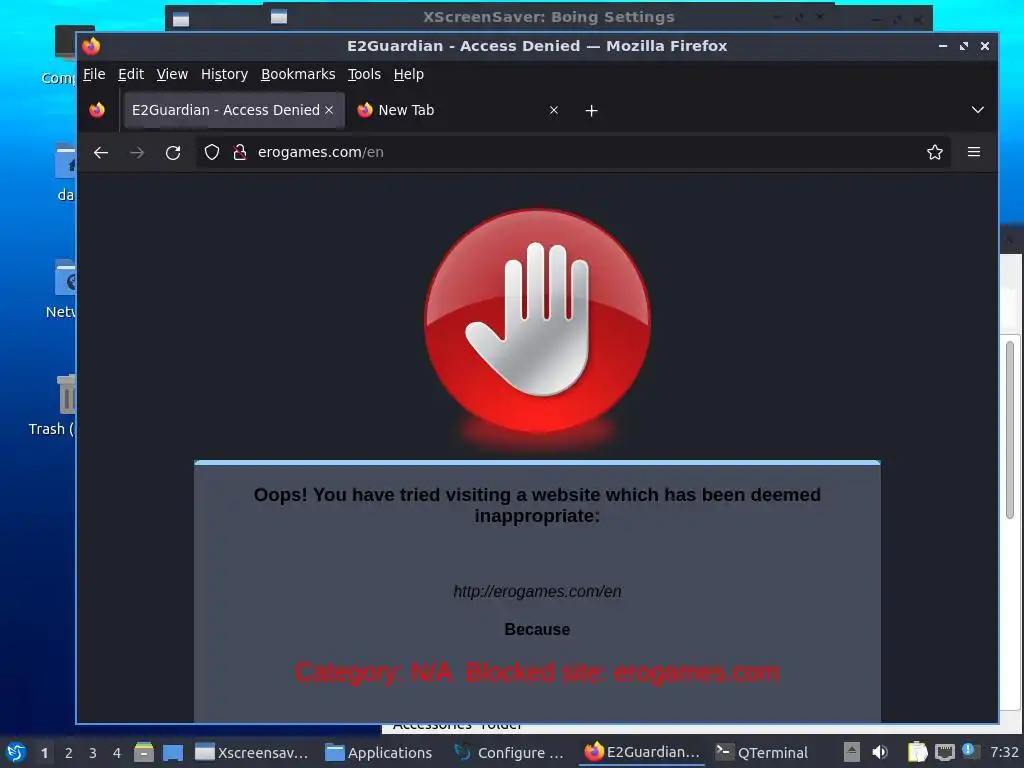The height and width of the screenshot is (768, 1024).
Task: Expand the list all tabs chevron
Action: (x=978, y=110)
